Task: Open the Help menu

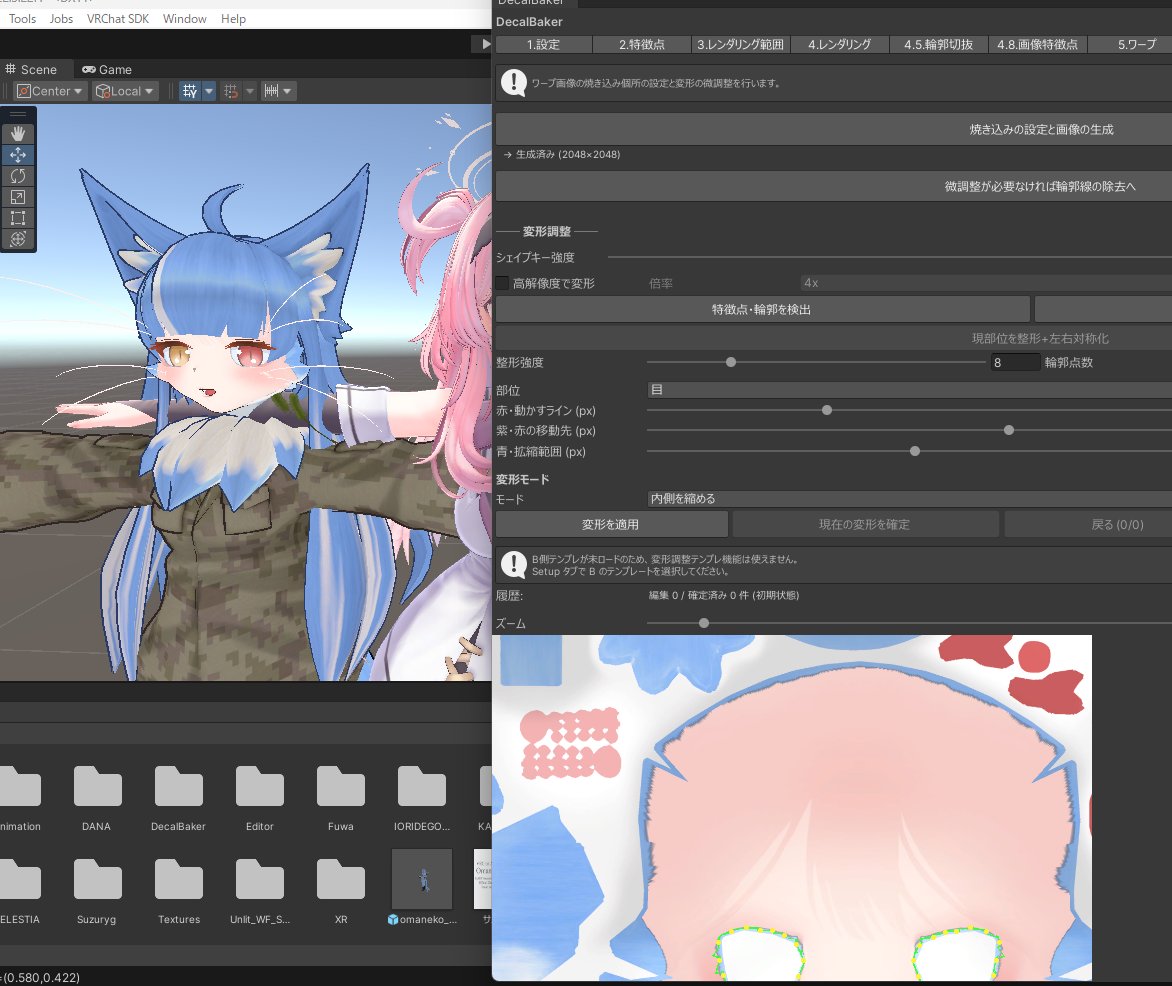Action: [233, 19]
